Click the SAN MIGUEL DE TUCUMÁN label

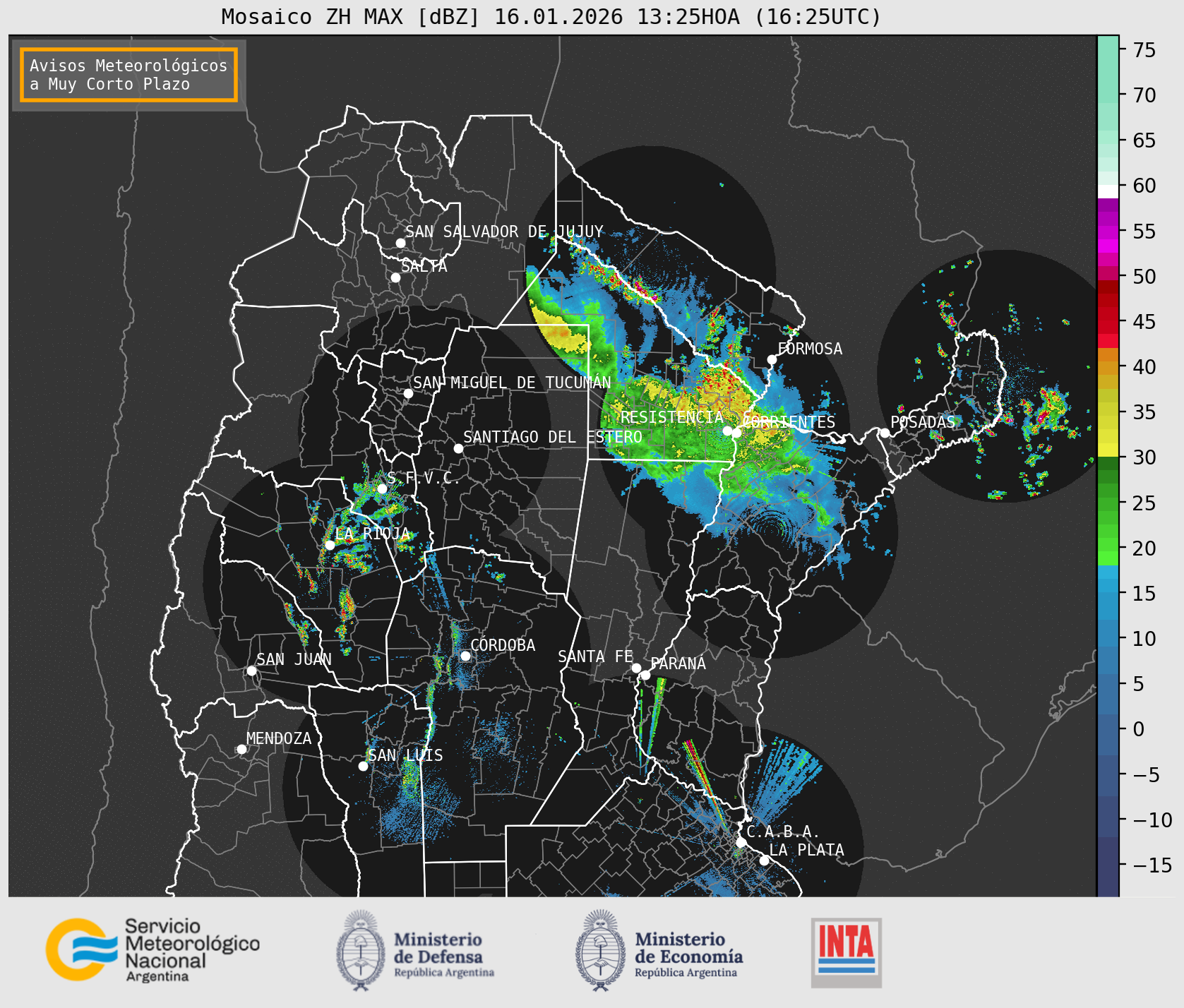512,383
